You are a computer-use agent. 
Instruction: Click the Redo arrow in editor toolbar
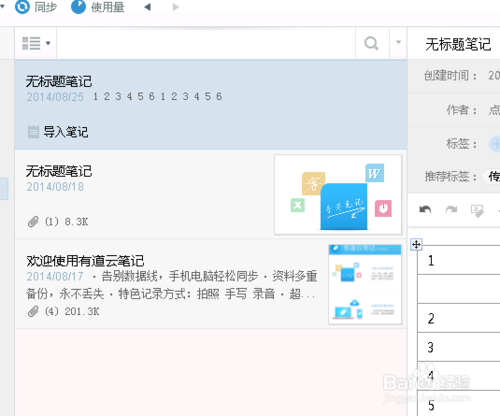451,210
